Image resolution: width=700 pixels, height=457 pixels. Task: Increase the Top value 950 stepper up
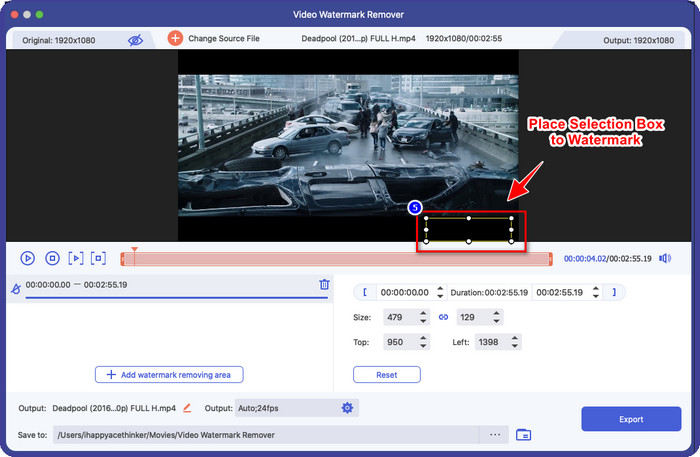click(423, 339)
